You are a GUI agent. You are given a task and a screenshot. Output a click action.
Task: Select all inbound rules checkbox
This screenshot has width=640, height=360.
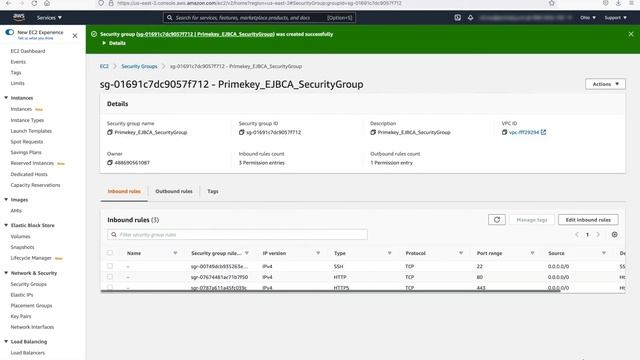(110, 253)
